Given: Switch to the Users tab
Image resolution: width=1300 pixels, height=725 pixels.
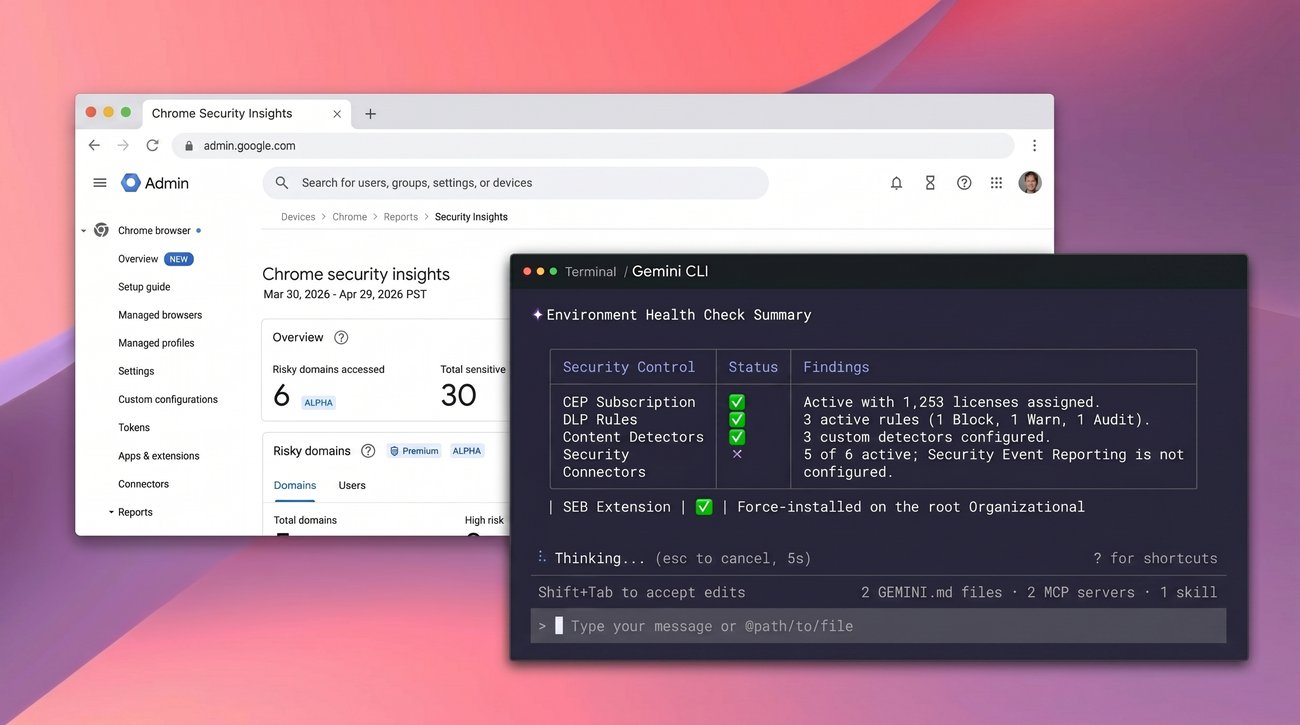Looking at the screenshot, I should pos(352,485).
